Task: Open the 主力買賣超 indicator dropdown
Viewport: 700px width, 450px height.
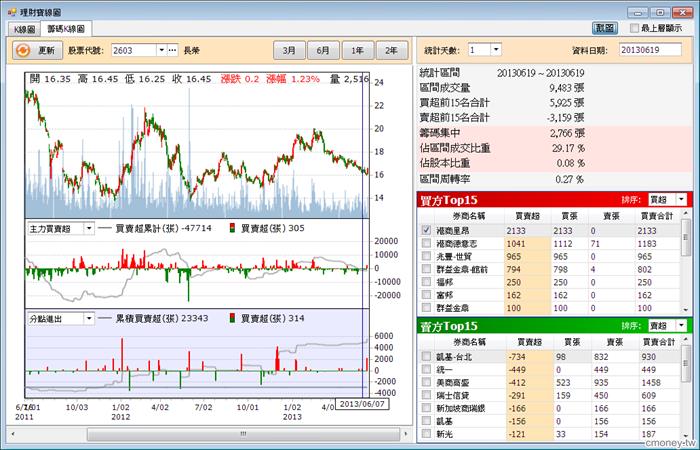Action: pyautogui.click(x=88, y=229)
